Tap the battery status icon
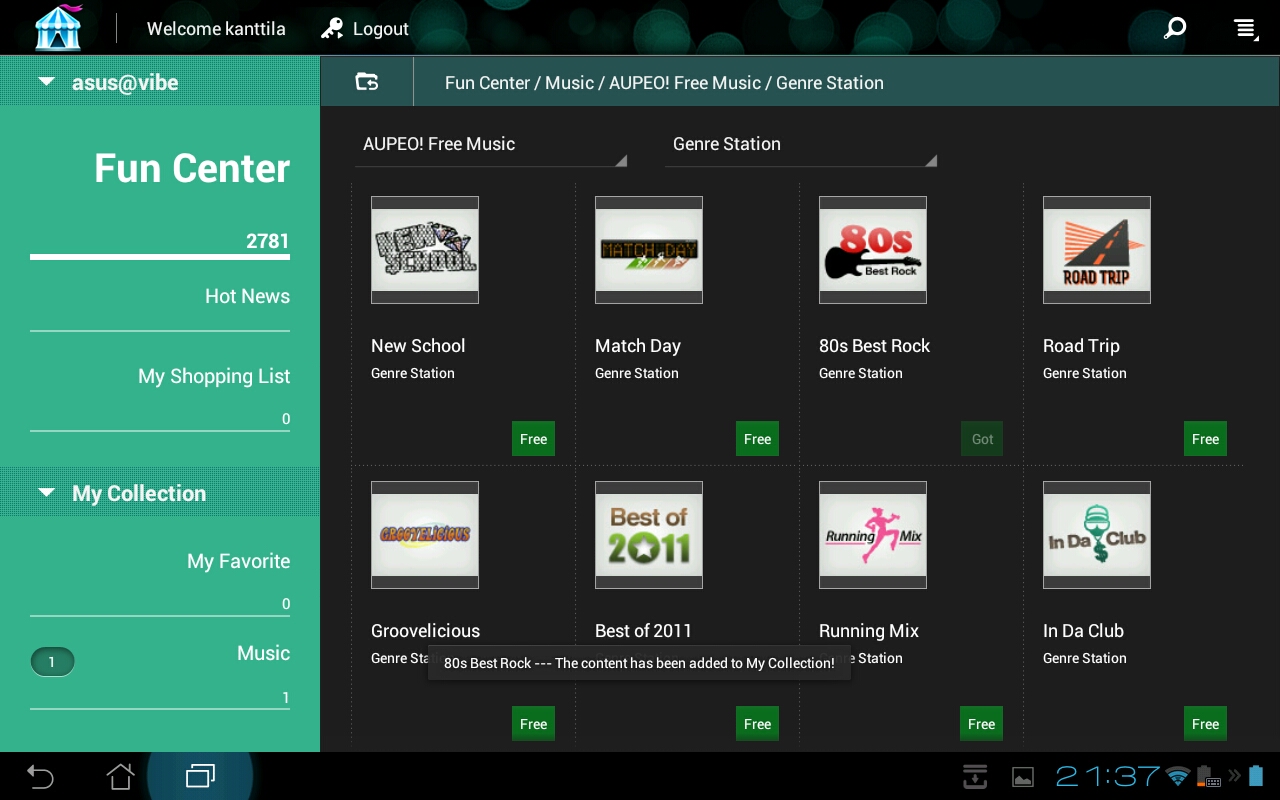1280x800 pixels. point(1256,776)
